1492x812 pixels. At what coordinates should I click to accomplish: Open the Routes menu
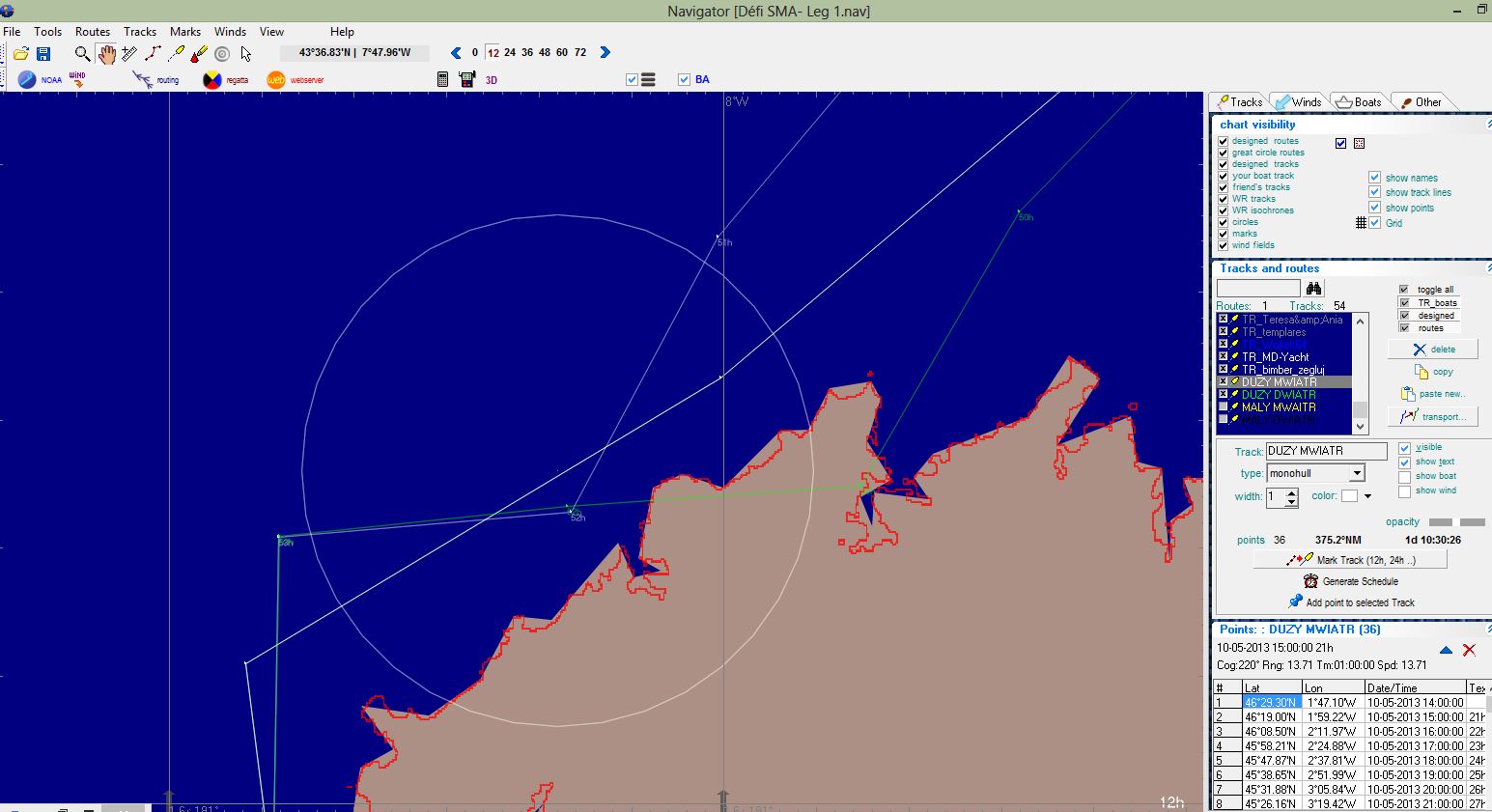click(93, 32)
